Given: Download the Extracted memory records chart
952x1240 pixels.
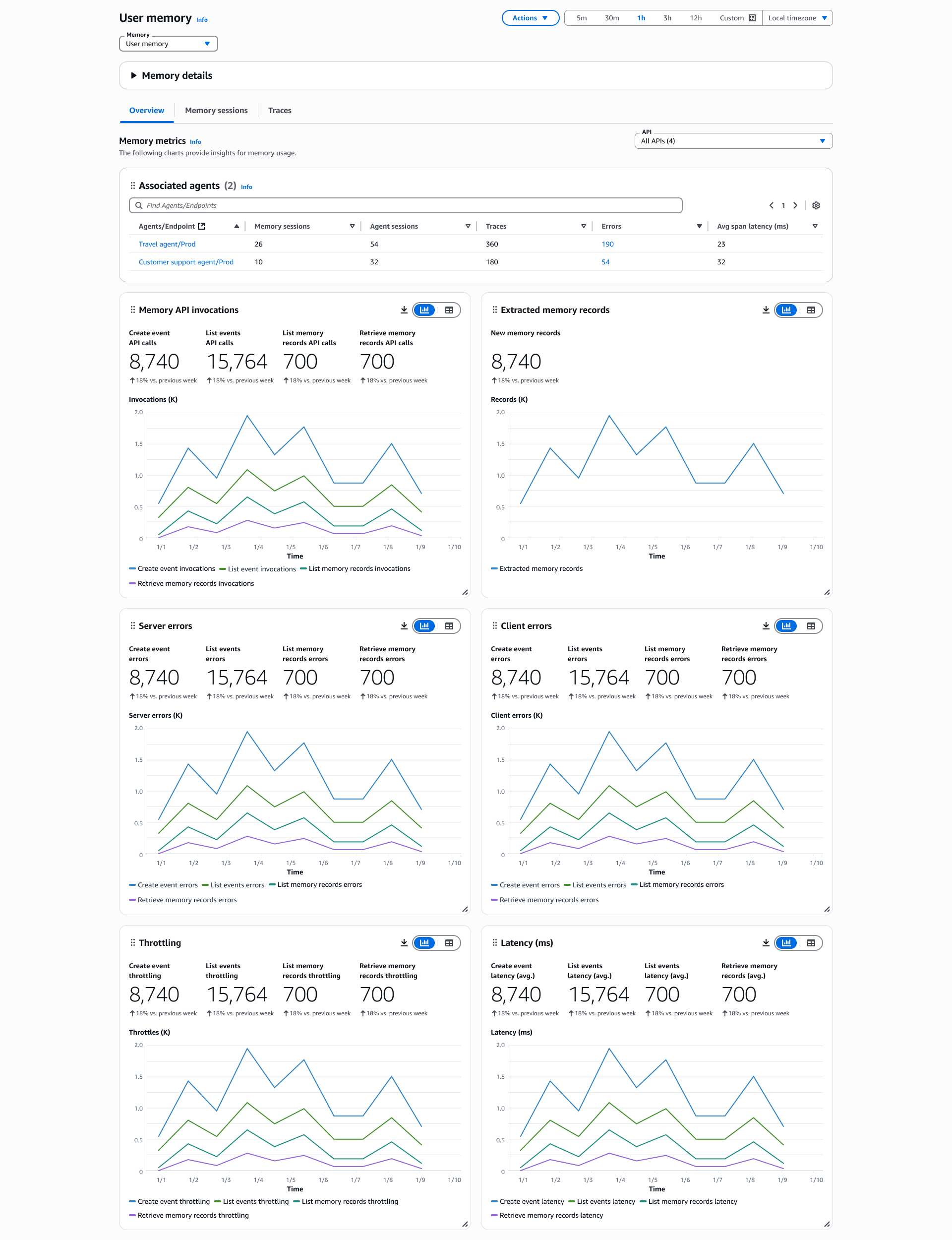Looking at the screenshot, I should [766, 310].
